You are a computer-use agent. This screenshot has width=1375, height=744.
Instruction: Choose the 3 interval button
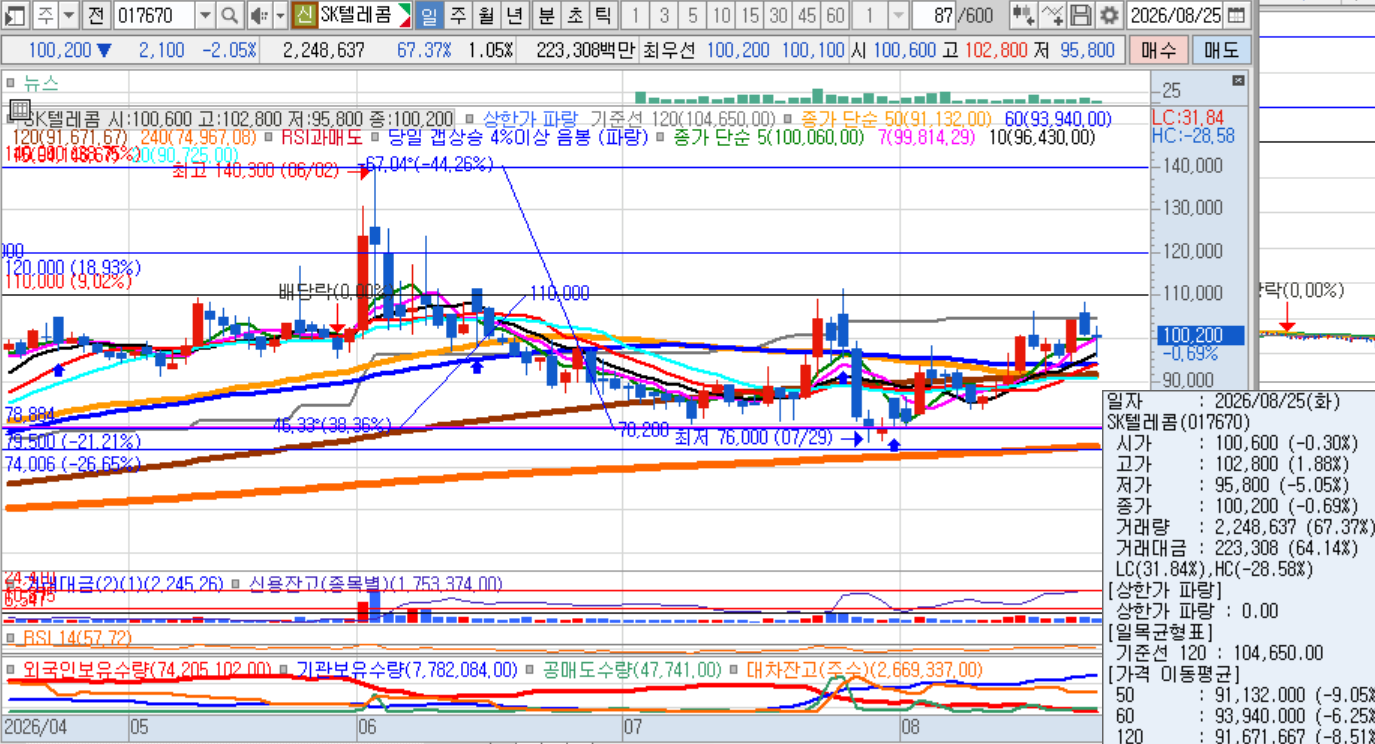(663, 15)
